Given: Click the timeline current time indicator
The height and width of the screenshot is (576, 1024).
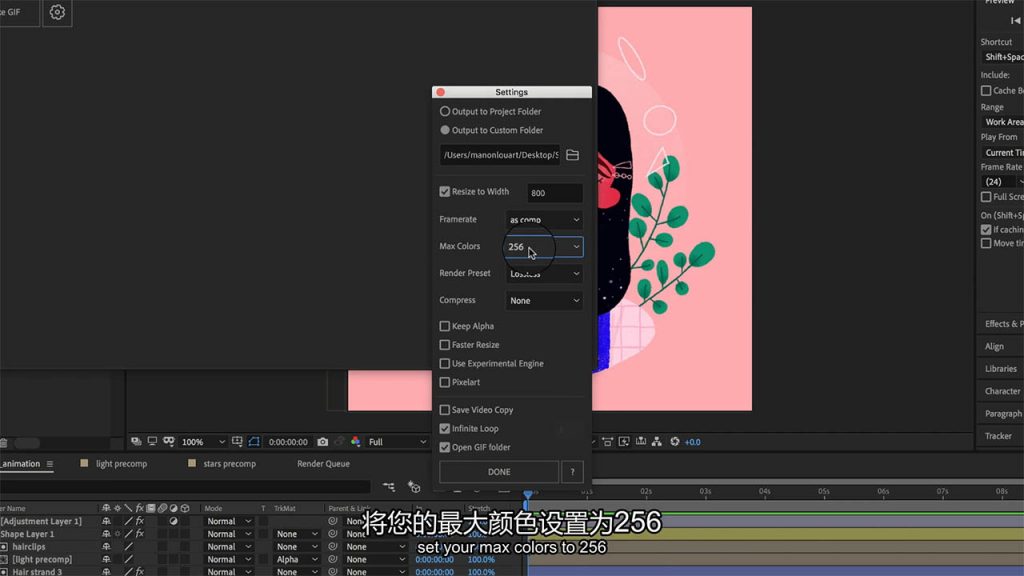Looking at the screenshot, I should (x=528, y=496).
